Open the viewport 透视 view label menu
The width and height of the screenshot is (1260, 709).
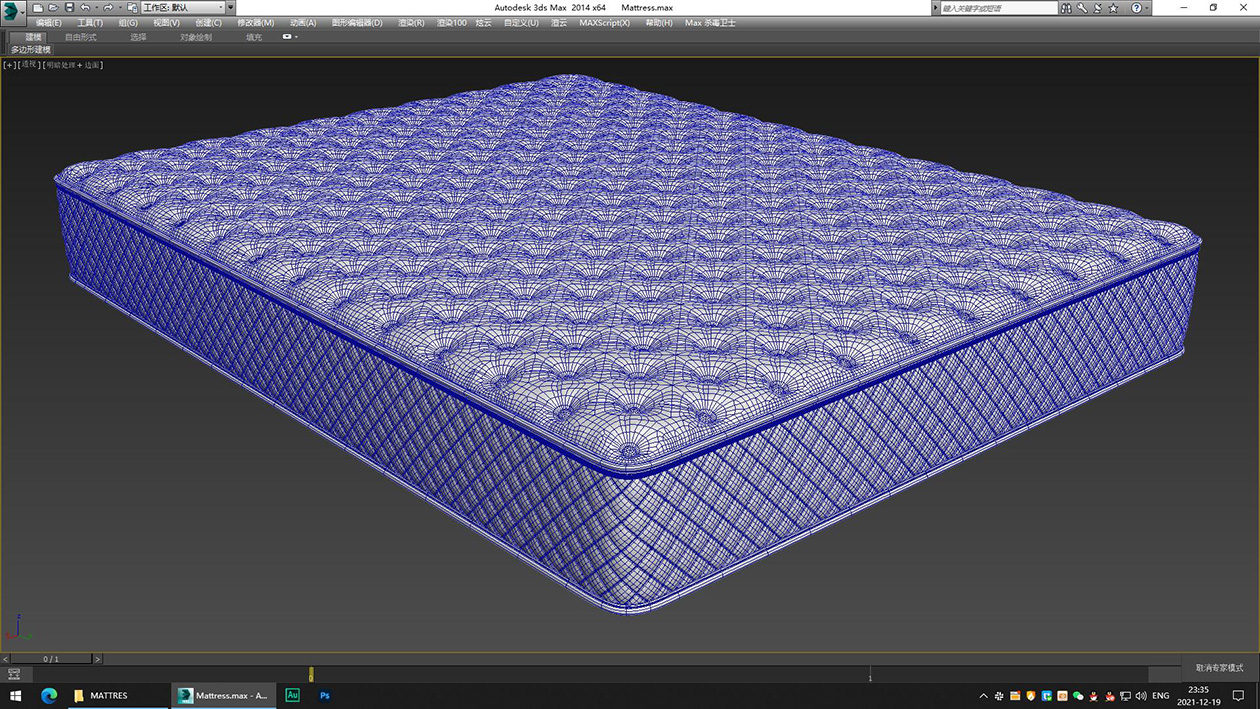click(29, 65)
